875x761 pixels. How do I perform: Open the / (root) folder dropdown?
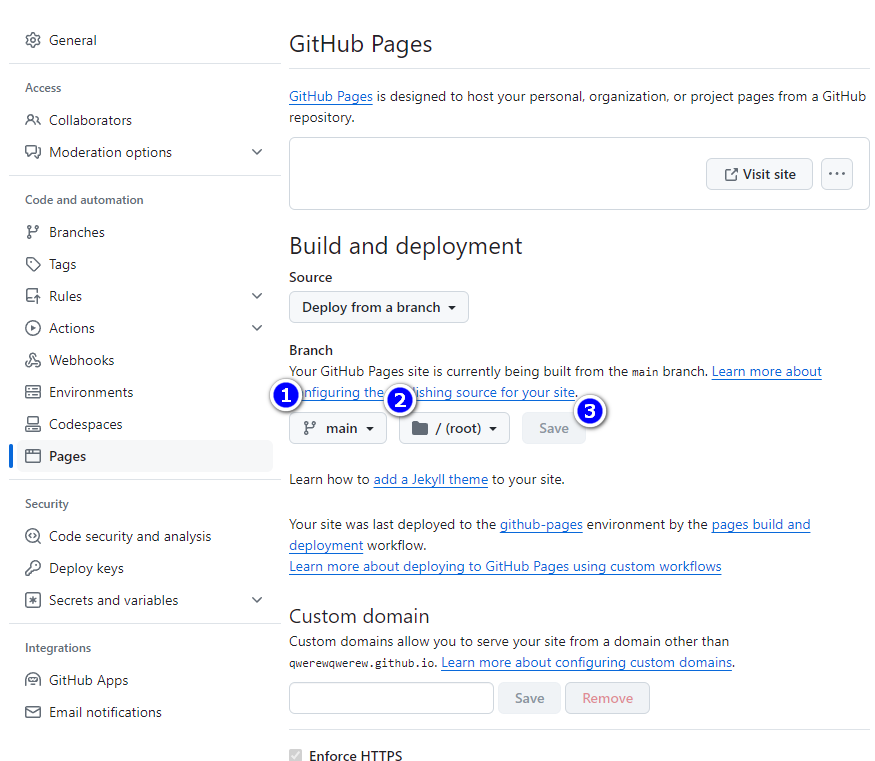[x=454, y=428]
